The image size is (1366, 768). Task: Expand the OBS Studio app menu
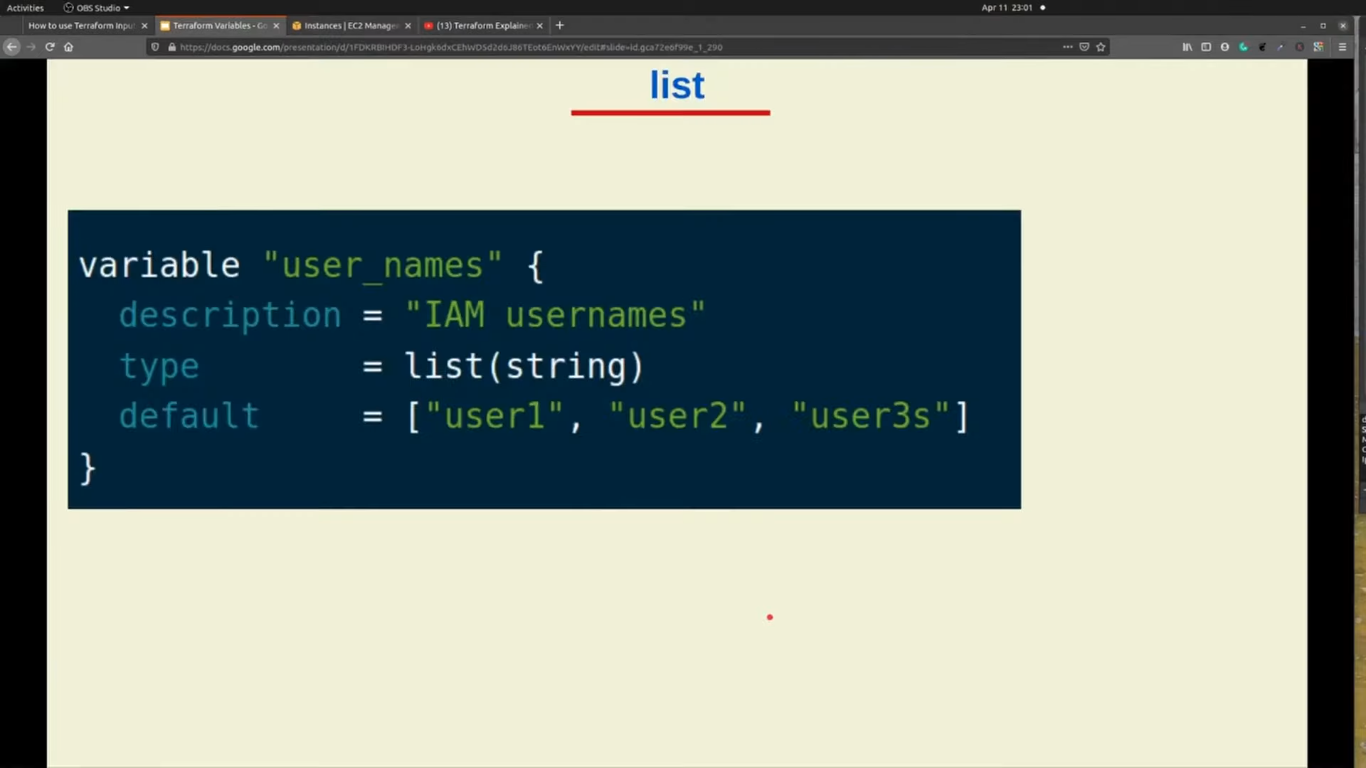coord(97,8)
